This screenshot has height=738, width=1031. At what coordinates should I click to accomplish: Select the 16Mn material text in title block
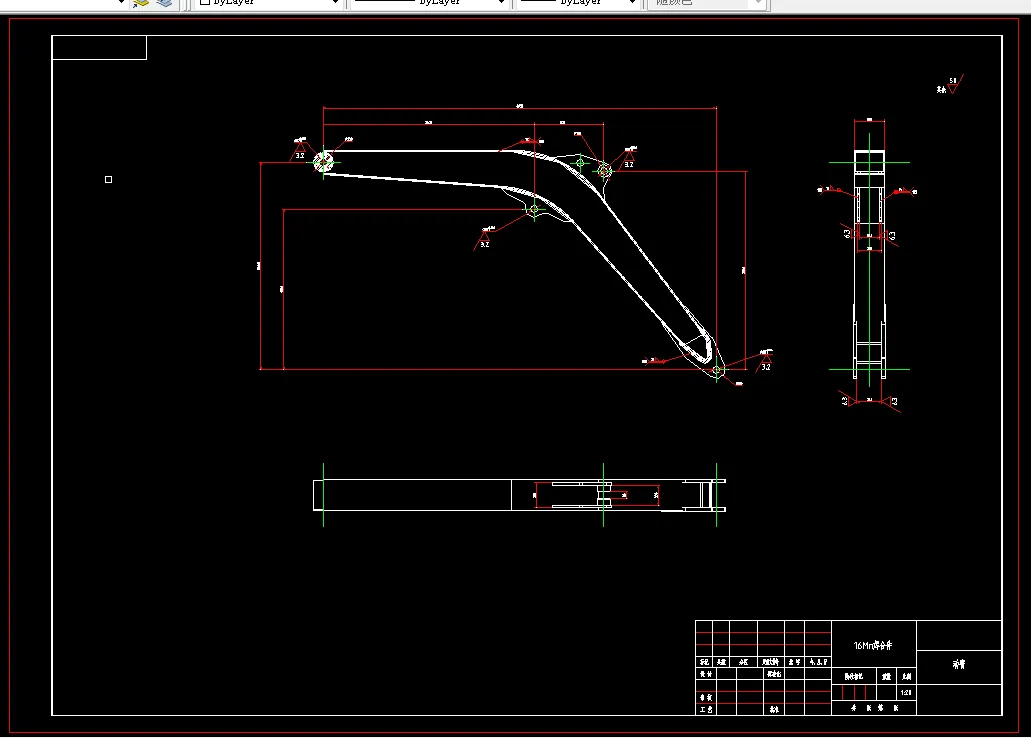click(873, 645)
